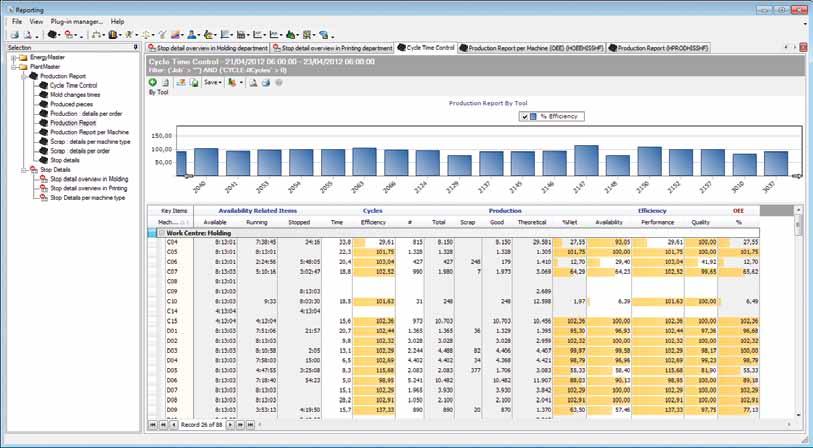The image size is (813, 448).
Task: Open dropdown arrow next to the colored chart-type icon
Action: tap(241, 82)
